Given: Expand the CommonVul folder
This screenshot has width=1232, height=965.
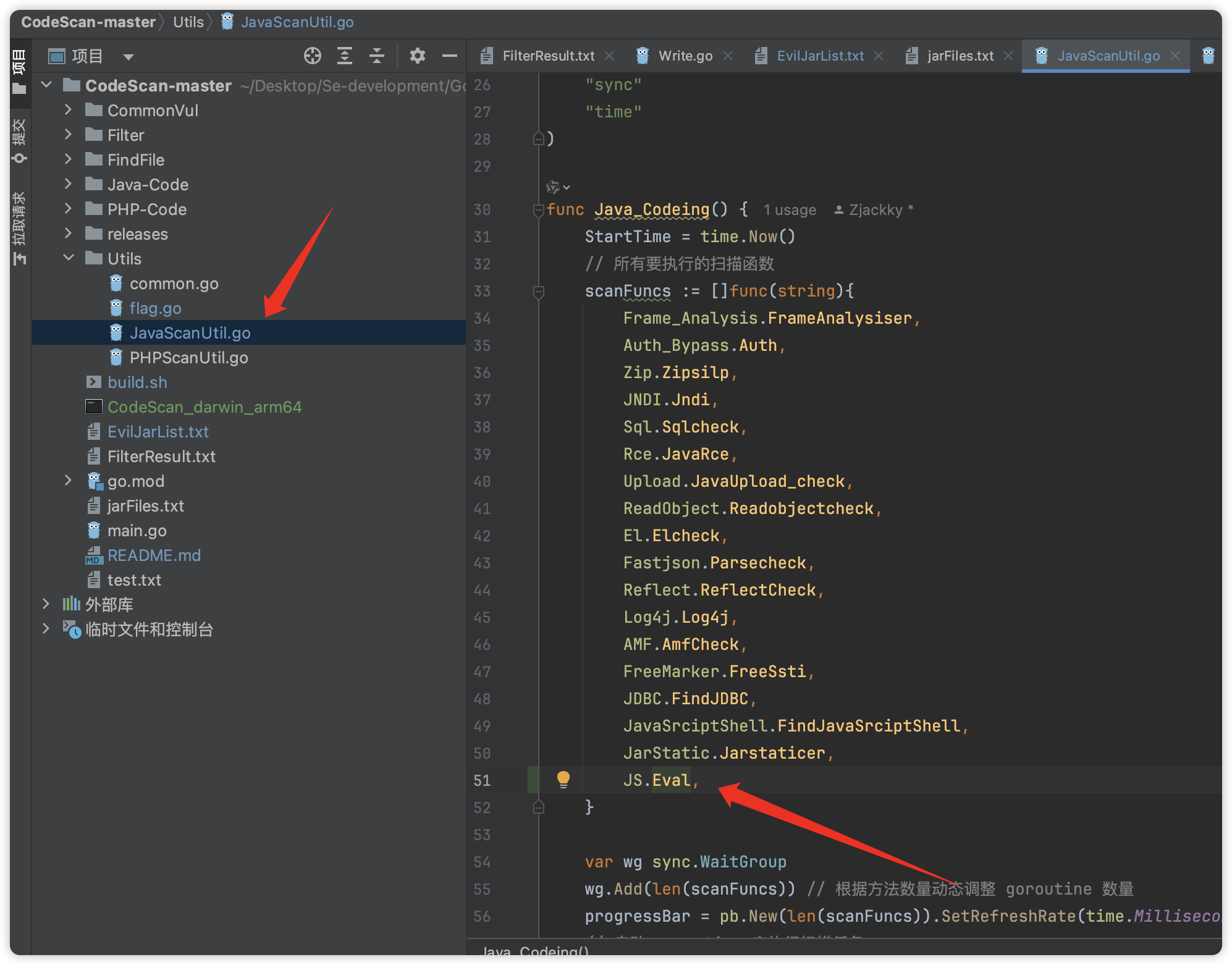Looking at the screenshot, I should (x=69, y=110).
